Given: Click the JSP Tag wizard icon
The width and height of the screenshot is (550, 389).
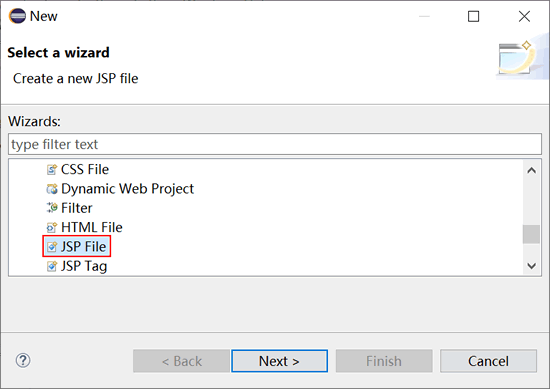Looking at the screenshot, I should [x=52, y=266].
